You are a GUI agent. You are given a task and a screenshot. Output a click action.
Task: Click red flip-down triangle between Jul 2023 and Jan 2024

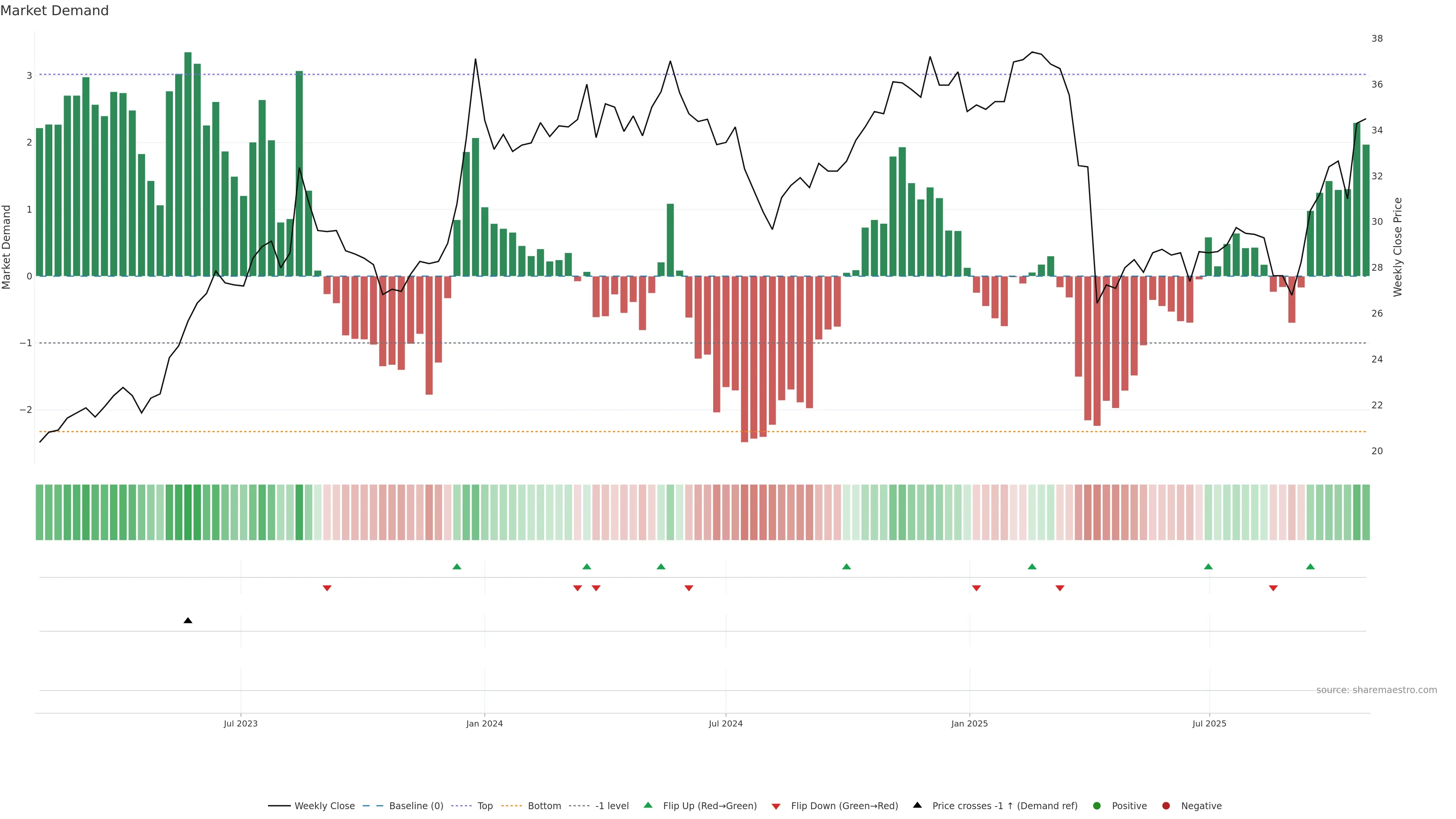coord(327,588)
